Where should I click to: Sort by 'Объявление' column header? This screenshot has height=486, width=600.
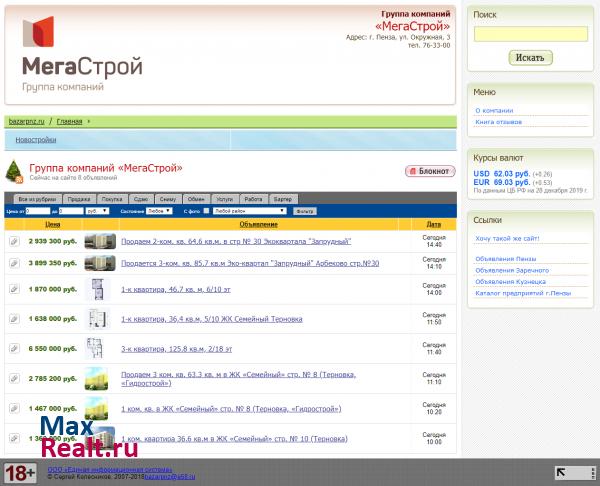point(259,224)
